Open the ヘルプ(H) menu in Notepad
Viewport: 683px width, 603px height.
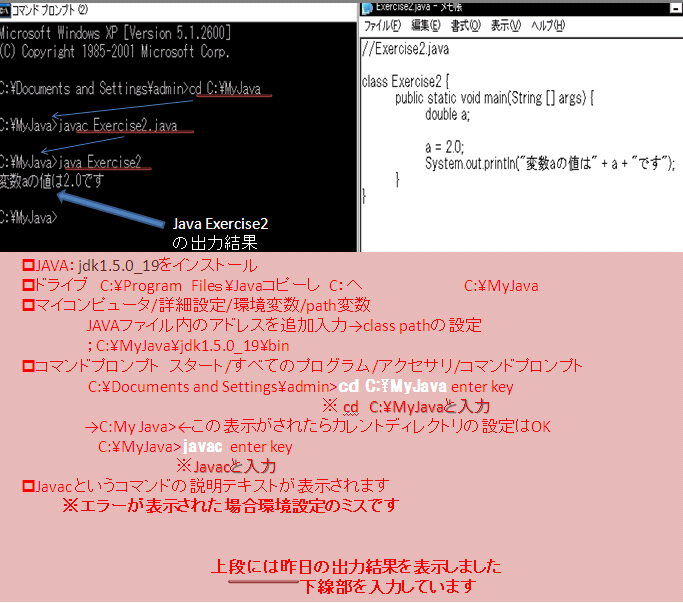(548, 26)
